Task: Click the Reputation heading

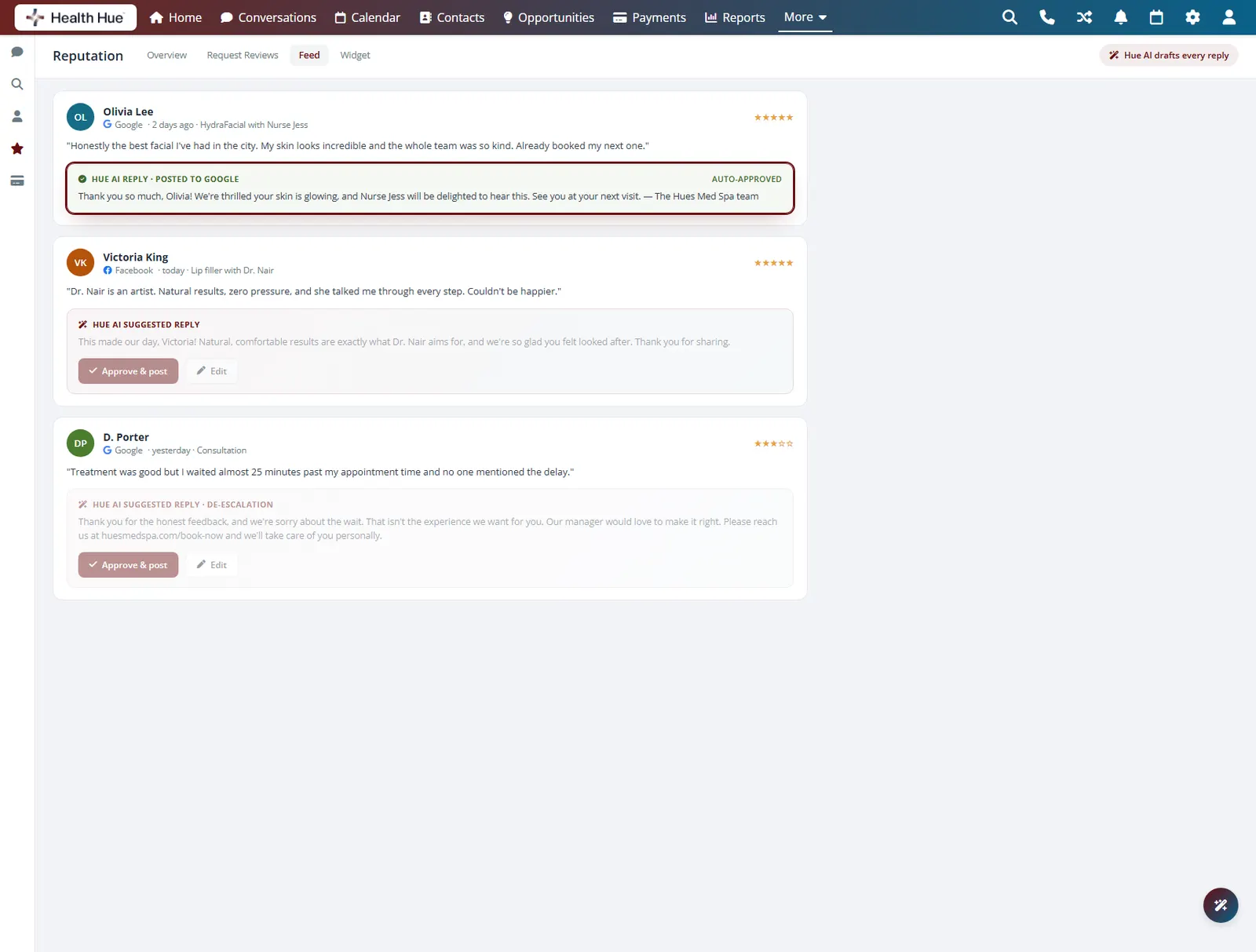Action: 88,56
